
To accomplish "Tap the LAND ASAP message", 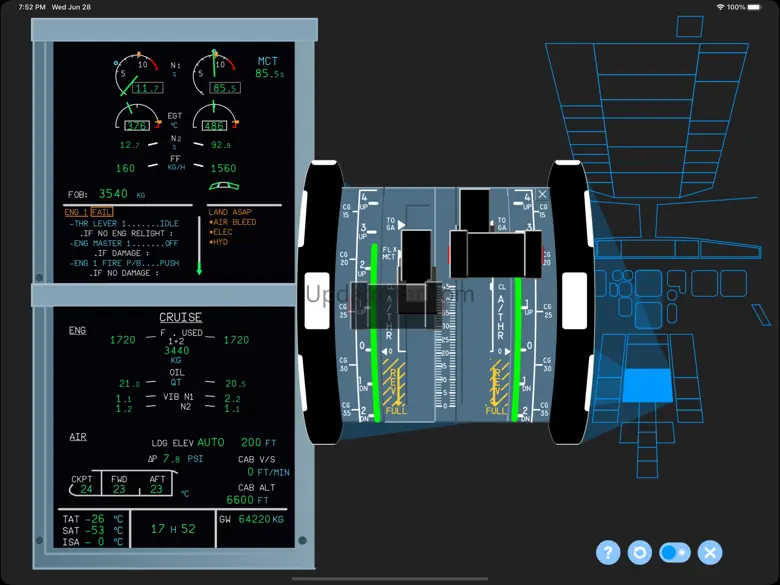I will click(x=230, y=212).
